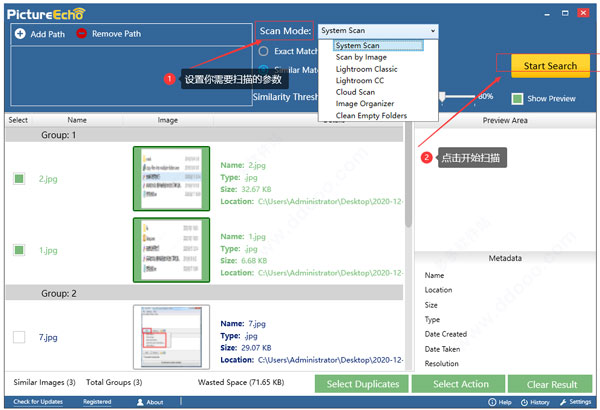Select the Similar Match radio button

[263, 70]
